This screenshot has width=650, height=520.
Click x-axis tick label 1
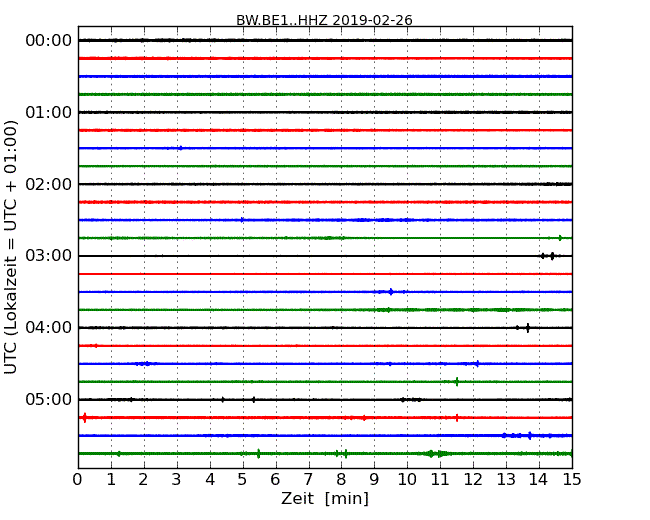pyautogui.click(x=111, y=480)
